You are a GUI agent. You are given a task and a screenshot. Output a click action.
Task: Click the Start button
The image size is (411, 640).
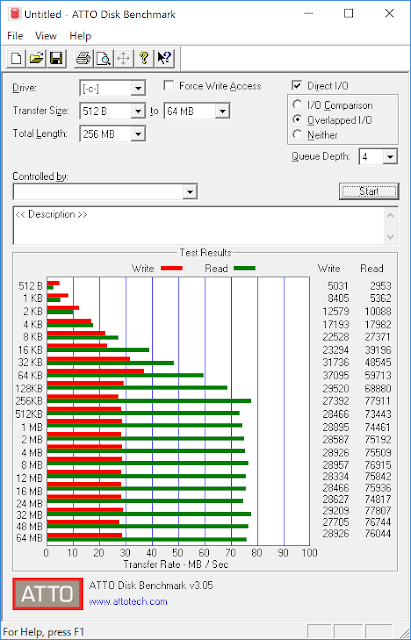tap(369, 191)
